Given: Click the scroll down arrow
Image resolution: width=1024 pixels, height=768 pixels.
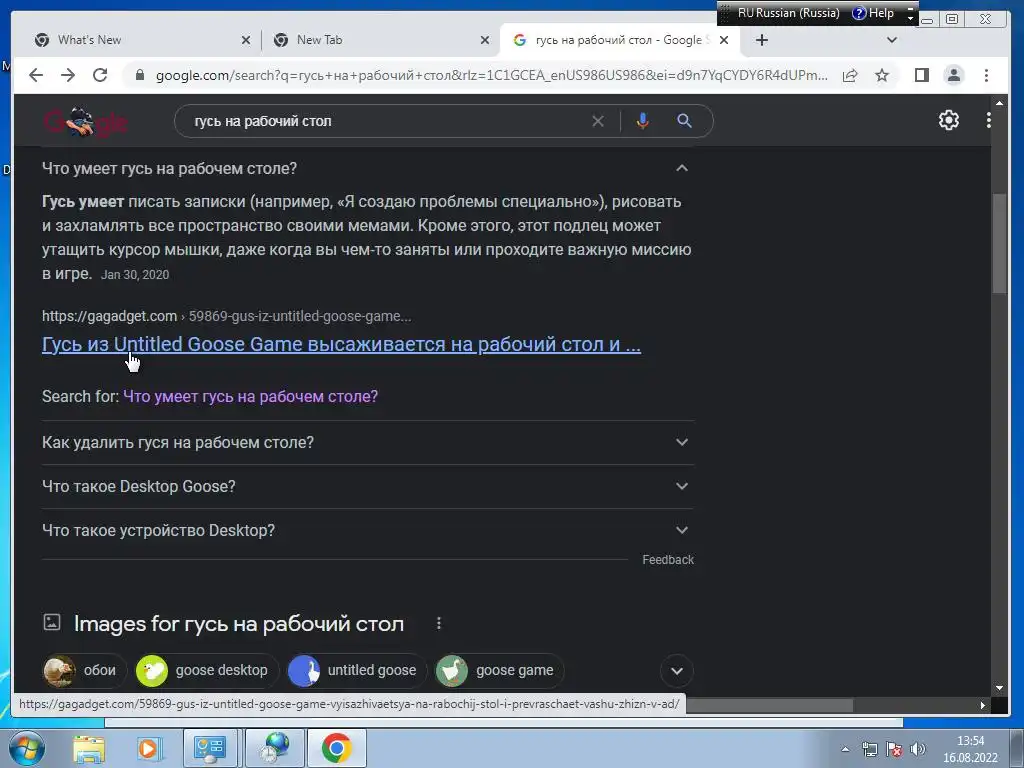Looking at the screenshot, I should pos(999,688).
